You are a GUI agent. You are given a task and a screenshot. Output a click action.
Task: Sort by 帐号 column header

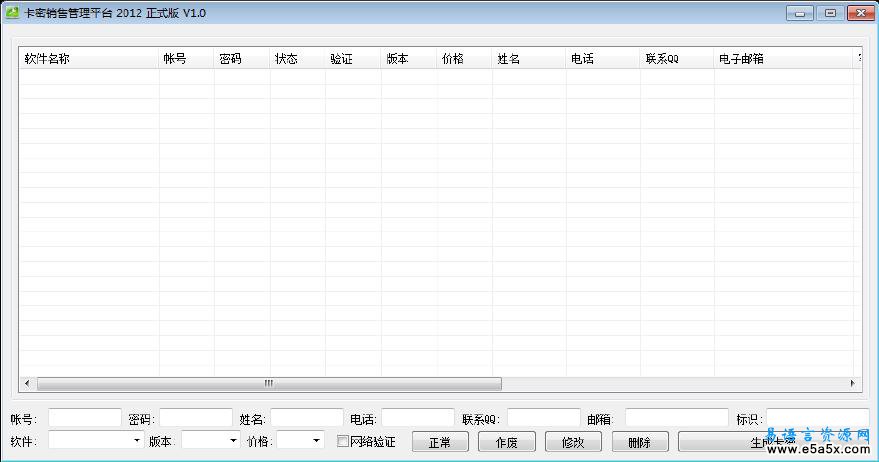pyautogui.click(x=186, y=58)
